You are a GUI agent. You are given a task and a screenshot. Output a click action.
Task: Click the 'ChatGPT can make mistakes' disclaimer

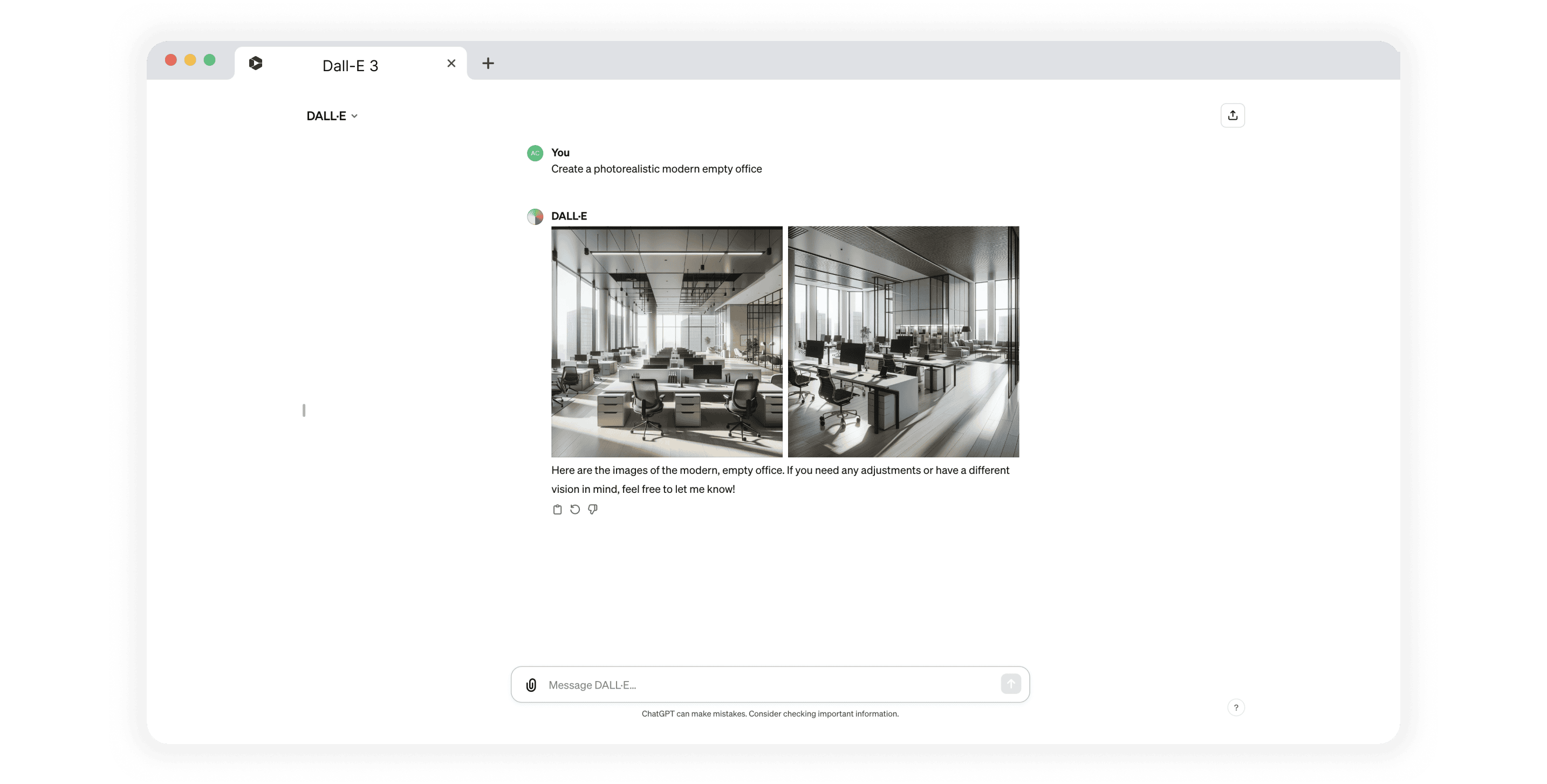pos(770,714)
